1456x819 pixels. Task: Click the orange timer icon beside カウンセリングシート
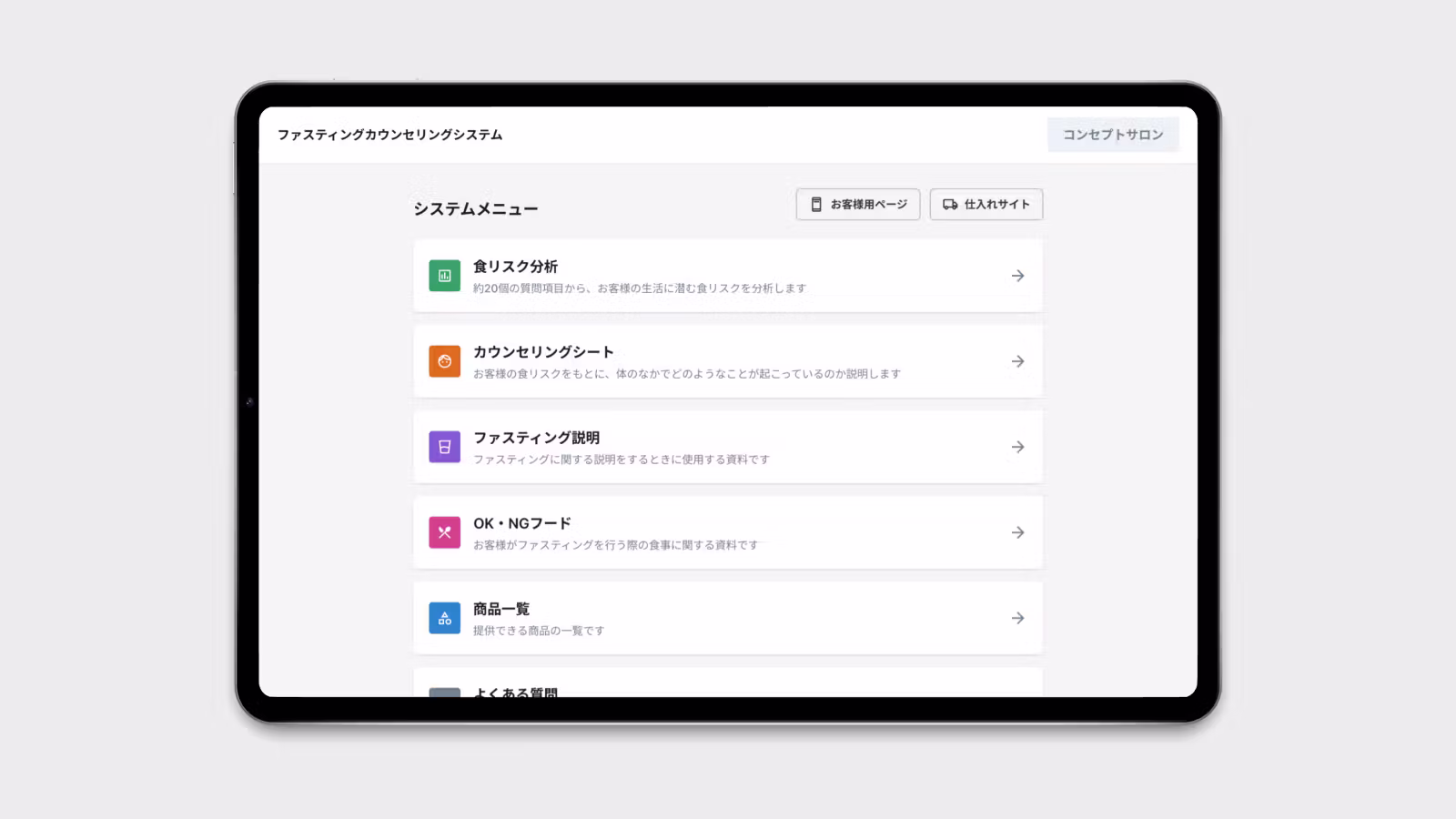[444, 361]
